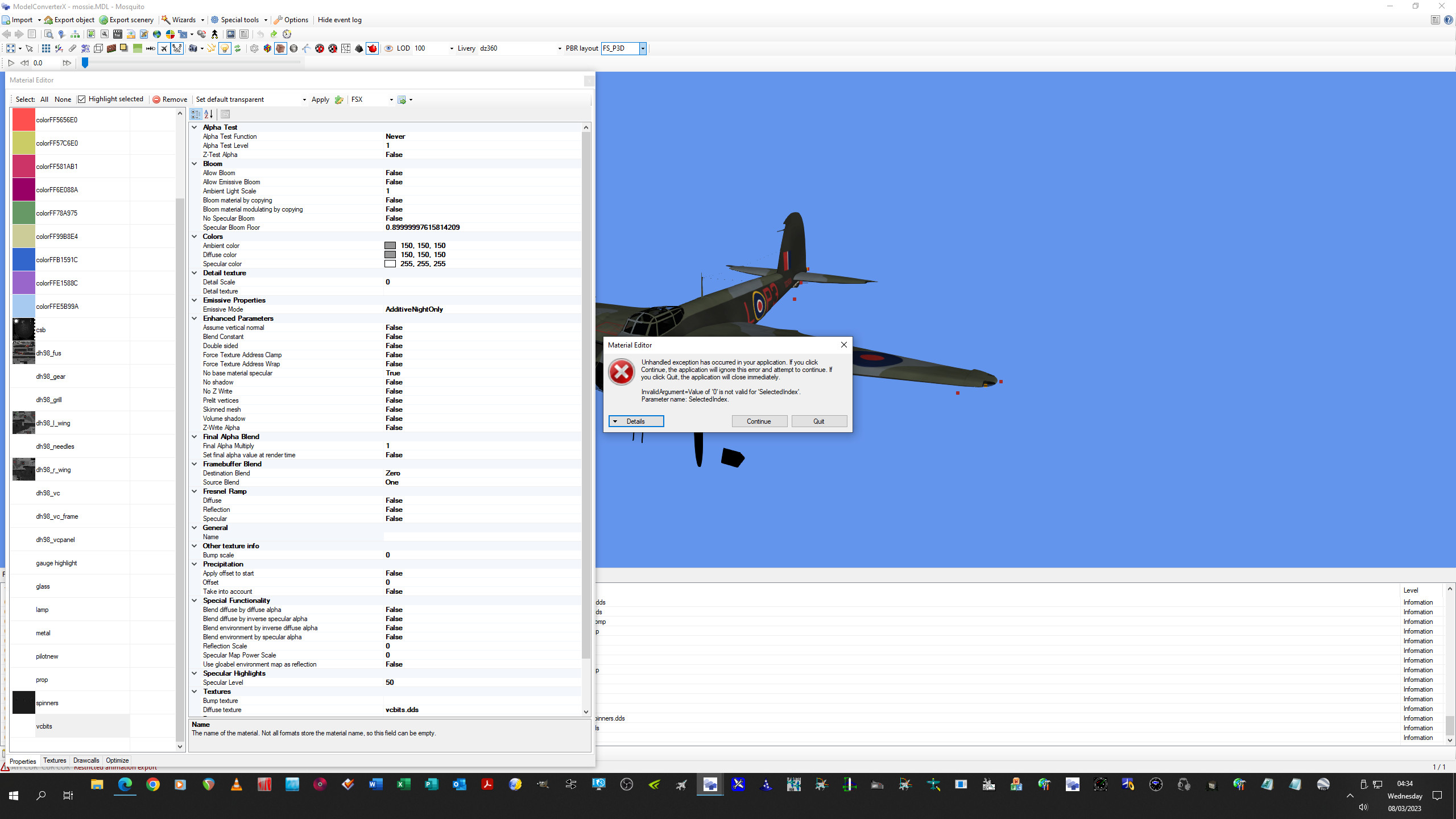
Task: Toggle the Highlight selected checkbox
Action: point(82,99)
